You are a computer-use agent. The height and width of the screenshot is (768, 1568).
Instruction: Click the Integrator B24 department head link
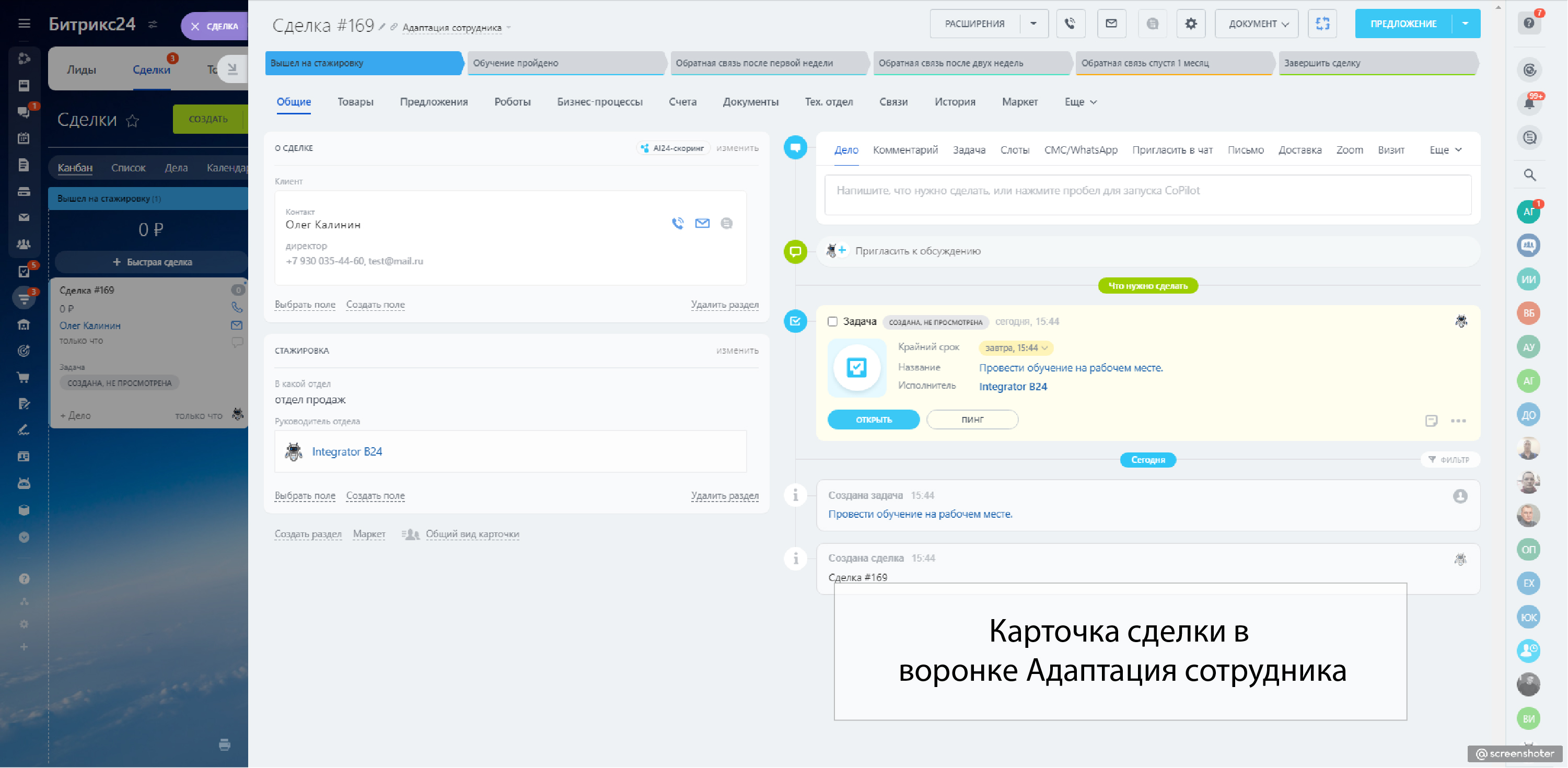346,451
